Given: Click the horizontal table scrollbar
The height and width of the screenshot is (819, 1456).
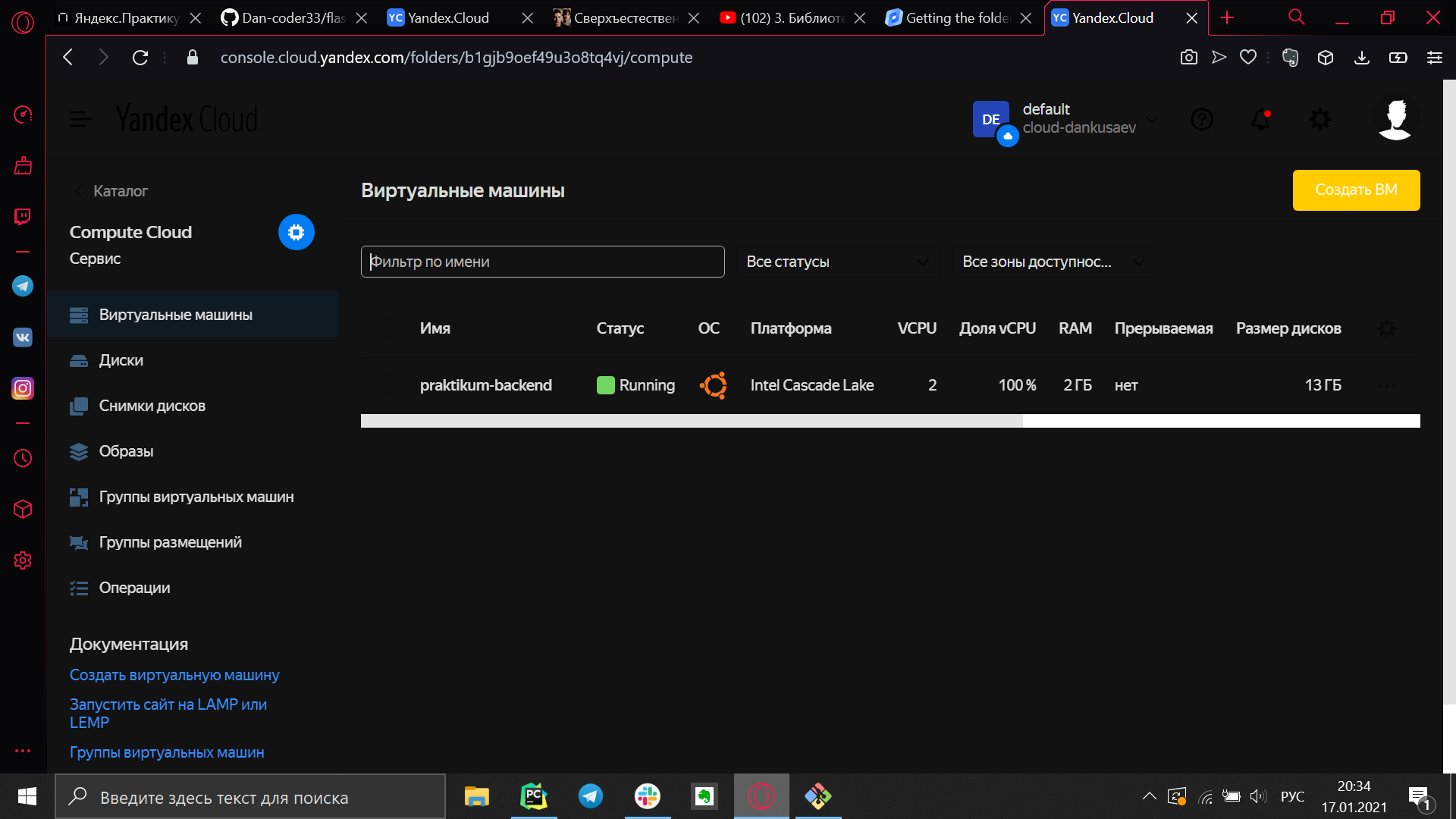Looking at the screenshot, I should (691, 421).
